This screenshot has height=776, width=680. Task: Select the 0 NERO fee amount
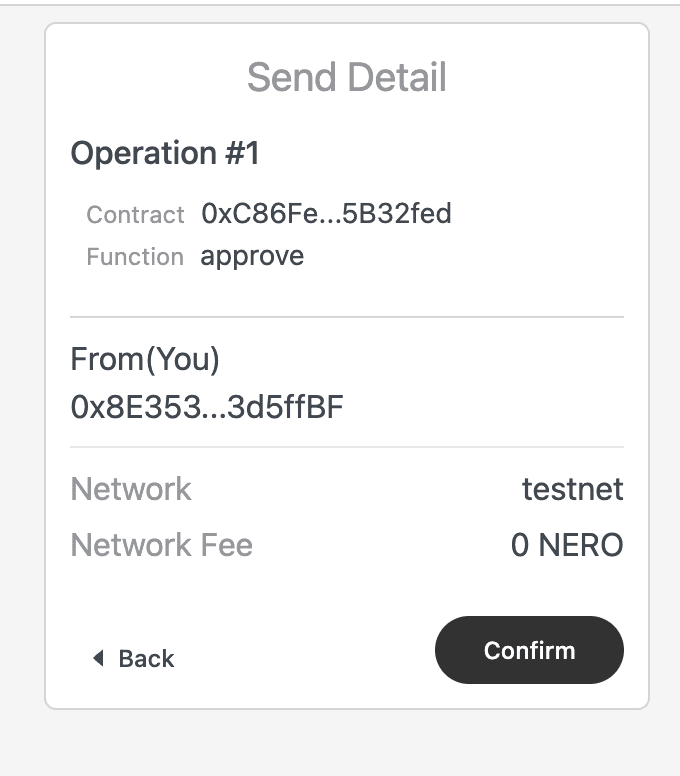(x=566, y=545)
